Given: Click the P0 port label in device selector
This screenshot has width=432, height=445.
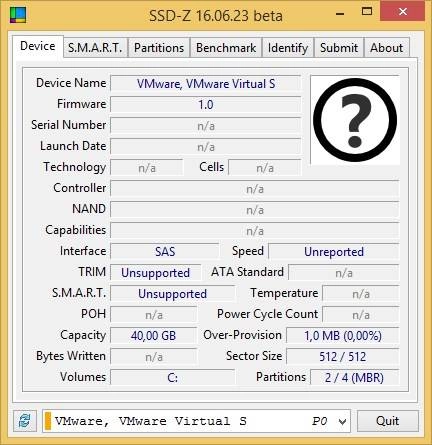Looking at the screenshot, I should click(319, 421).
